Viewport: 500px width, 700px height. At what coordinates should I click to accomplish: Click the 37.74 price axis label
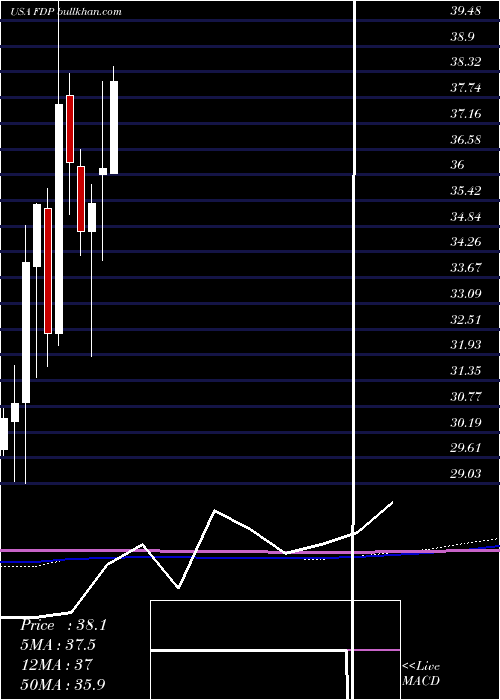pos(465,88)
